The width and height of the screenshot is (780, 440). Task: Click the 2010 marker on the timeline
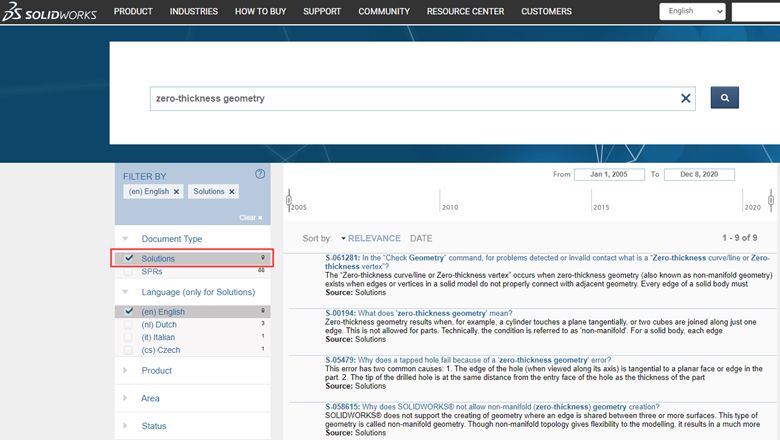pos(450,207)
